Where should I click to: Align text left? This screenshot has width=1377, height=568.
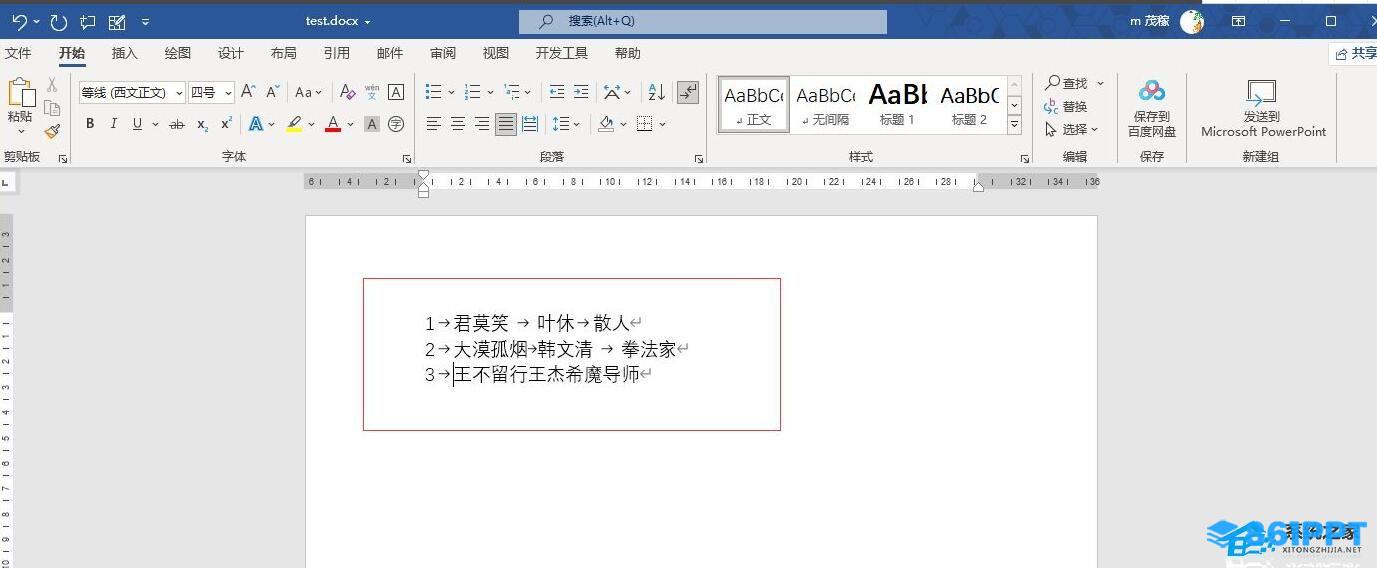click(x=433, y=124)
